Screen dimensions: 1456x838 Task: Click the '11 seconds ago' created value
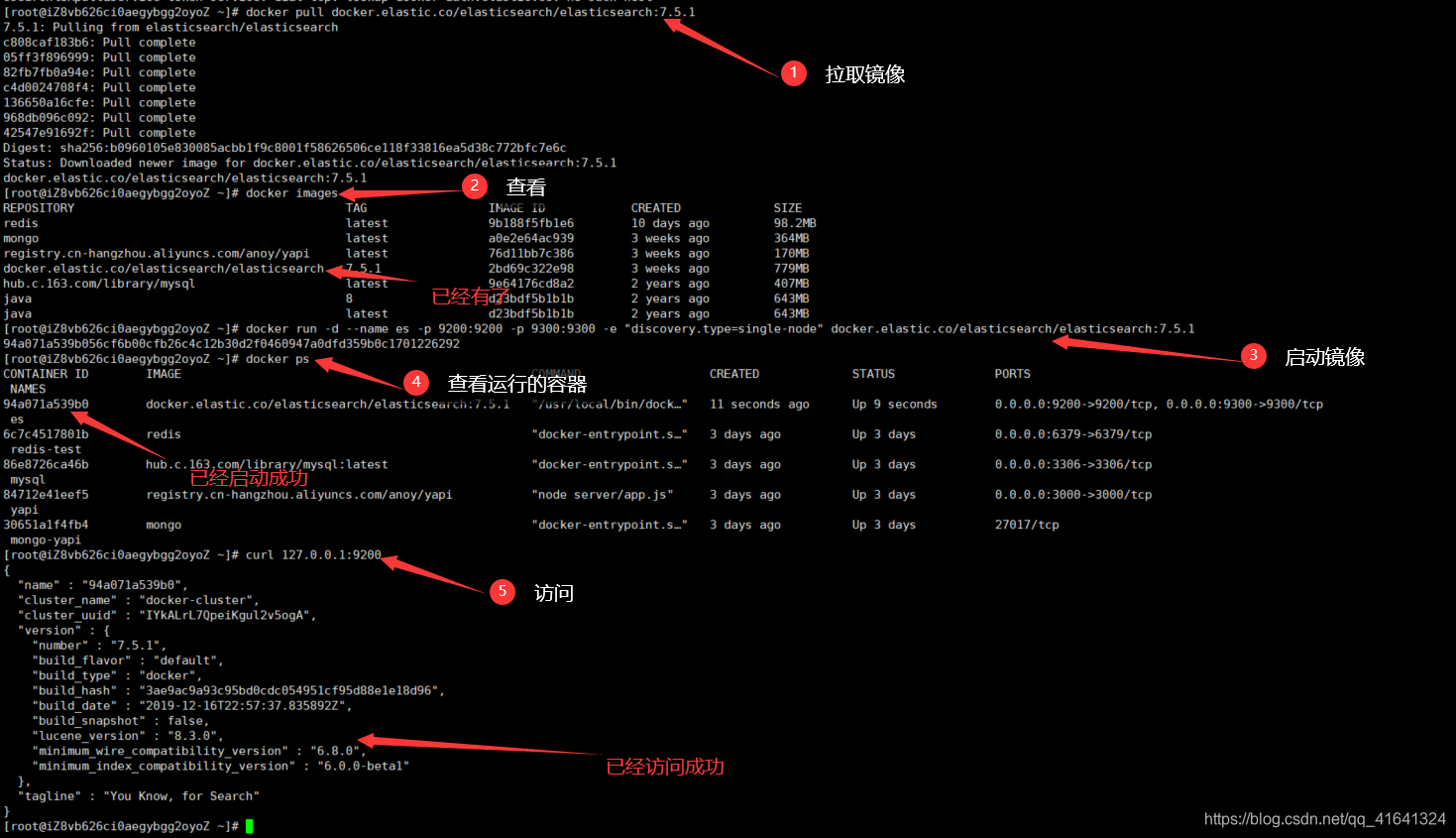[759, 404]
